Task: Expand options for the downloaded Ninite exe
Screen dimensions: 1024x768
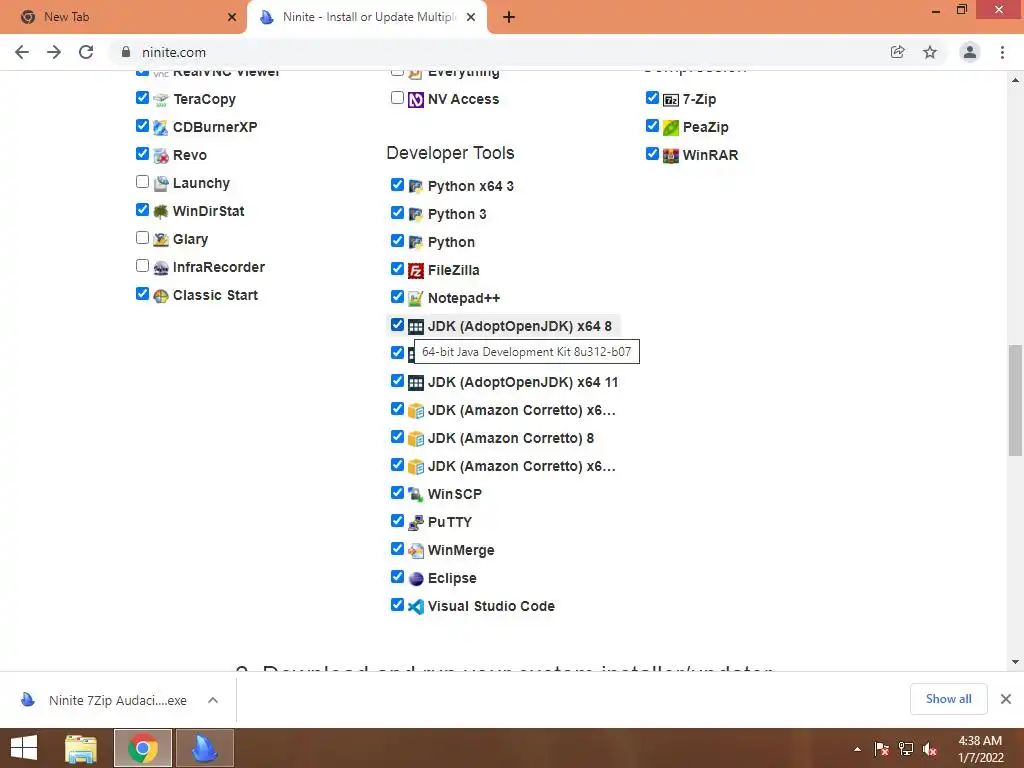Action: (x=213, y=700)
